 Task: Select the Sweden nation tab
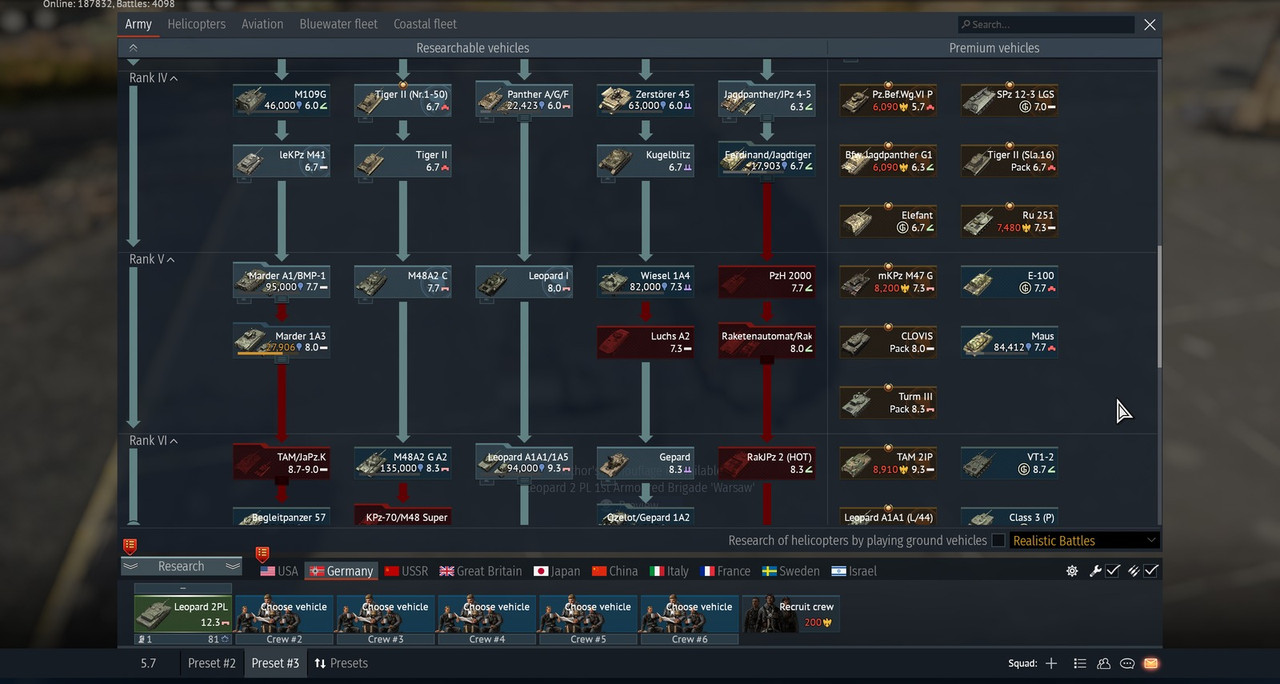click(791, 571)
